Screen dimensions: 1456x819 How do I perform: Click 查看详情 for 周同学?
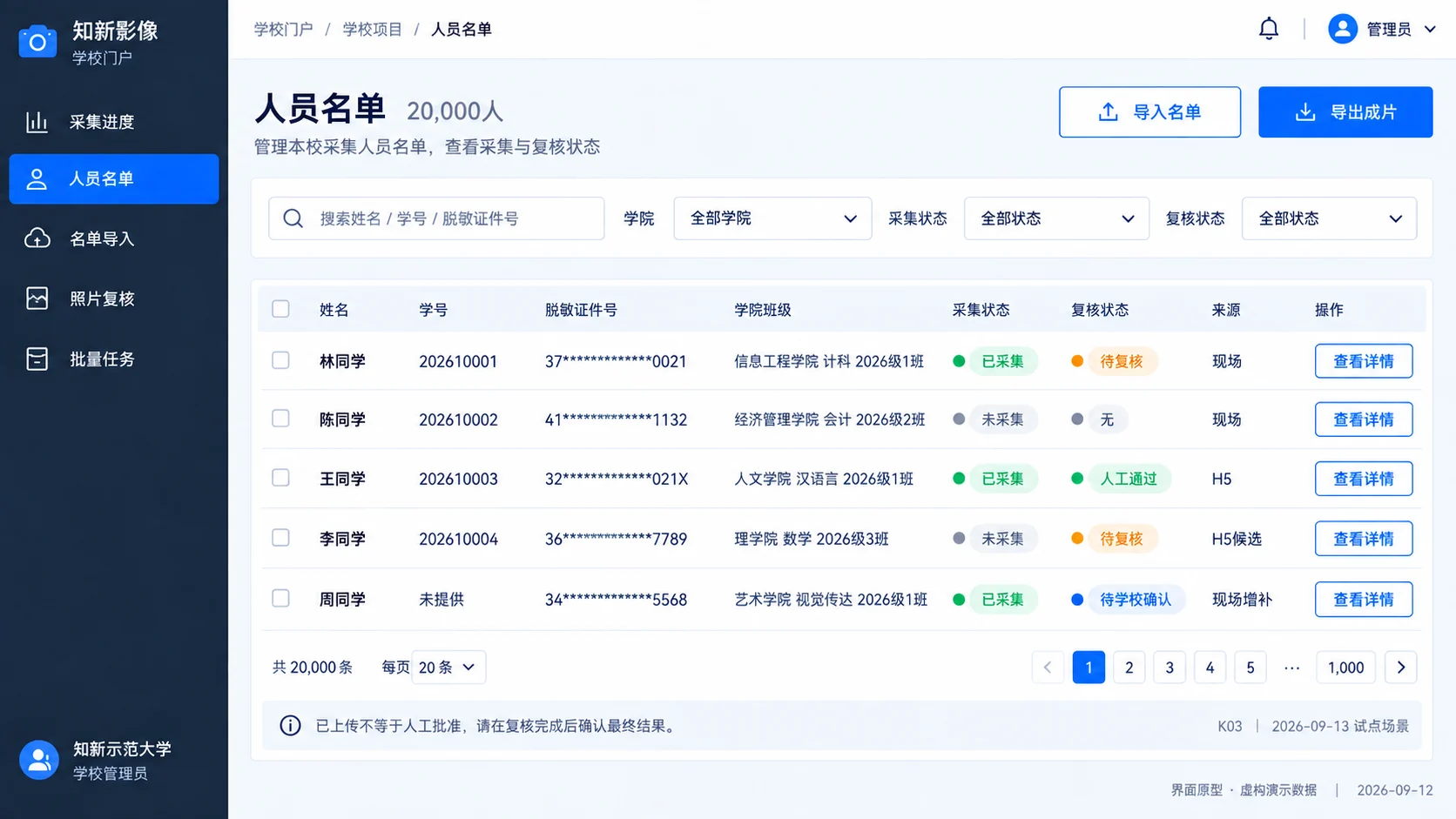tap(1364, 600)
